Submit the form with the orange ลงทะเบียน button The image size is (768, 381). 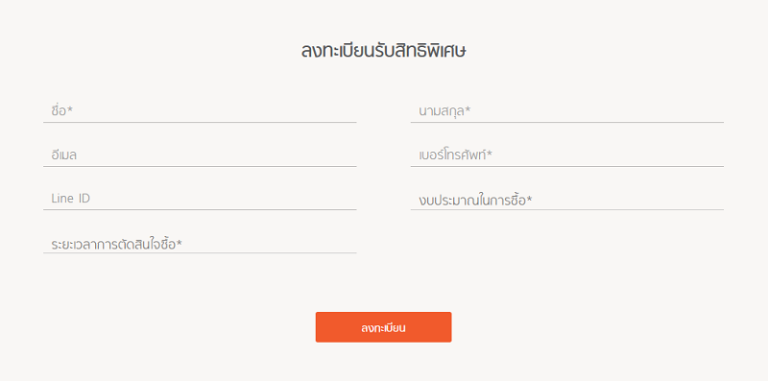pos(384,327)
